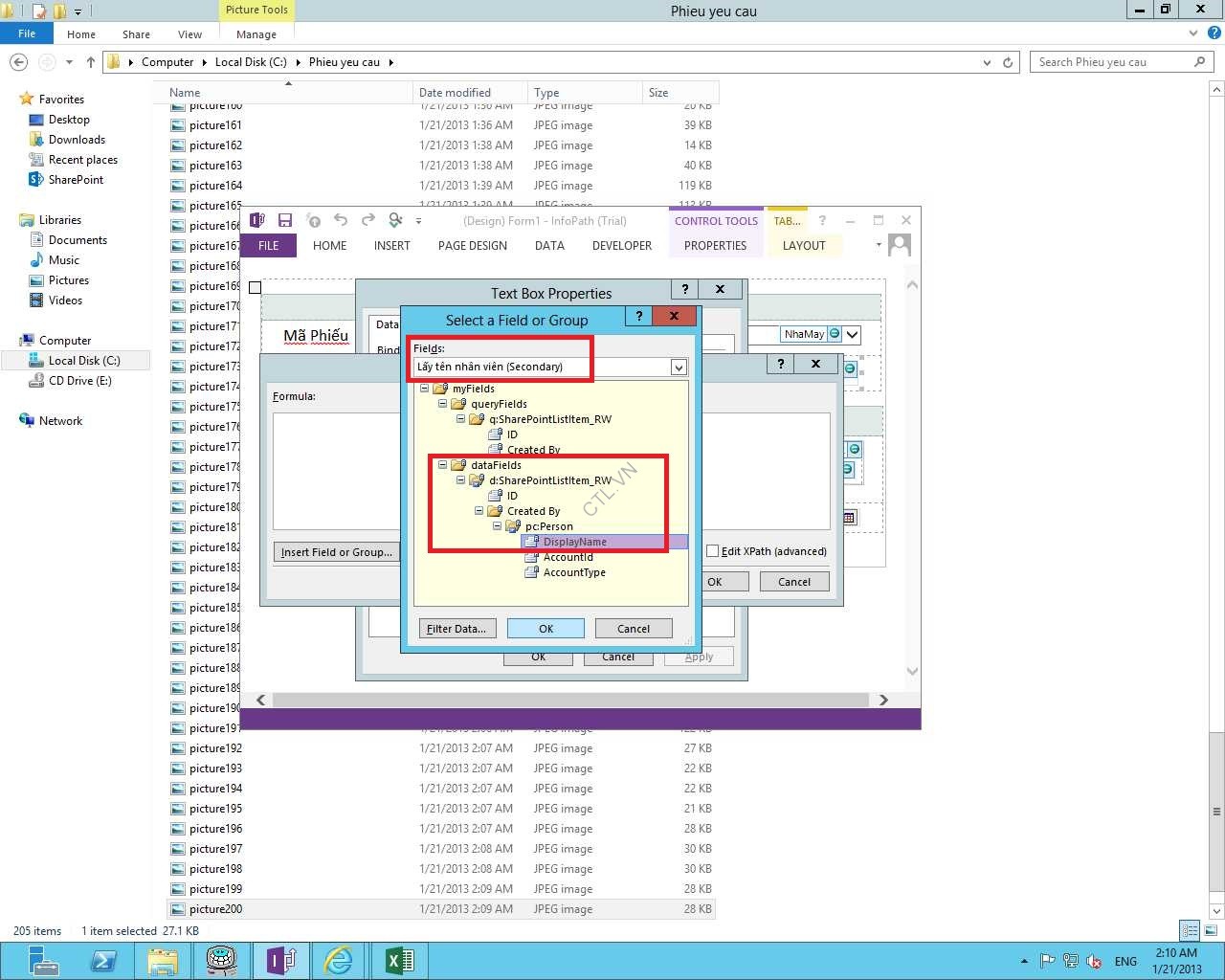Open the Fields data source dropdown
This screenshot has height=980, width=1225.
[x=678, y=367]
